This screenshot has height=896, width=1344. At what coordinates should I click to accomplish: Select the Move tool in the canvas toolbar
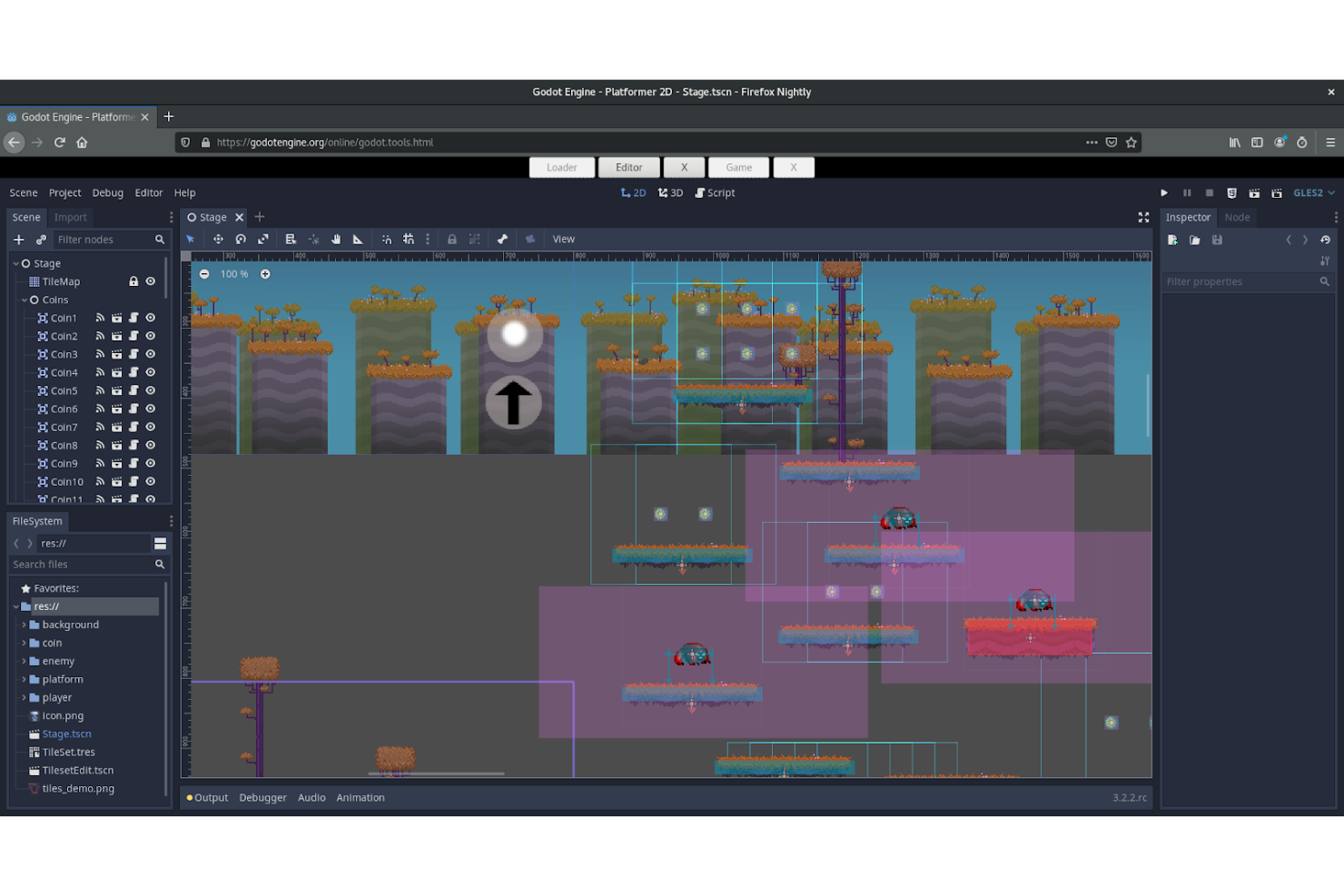click(x=218, y=238)
